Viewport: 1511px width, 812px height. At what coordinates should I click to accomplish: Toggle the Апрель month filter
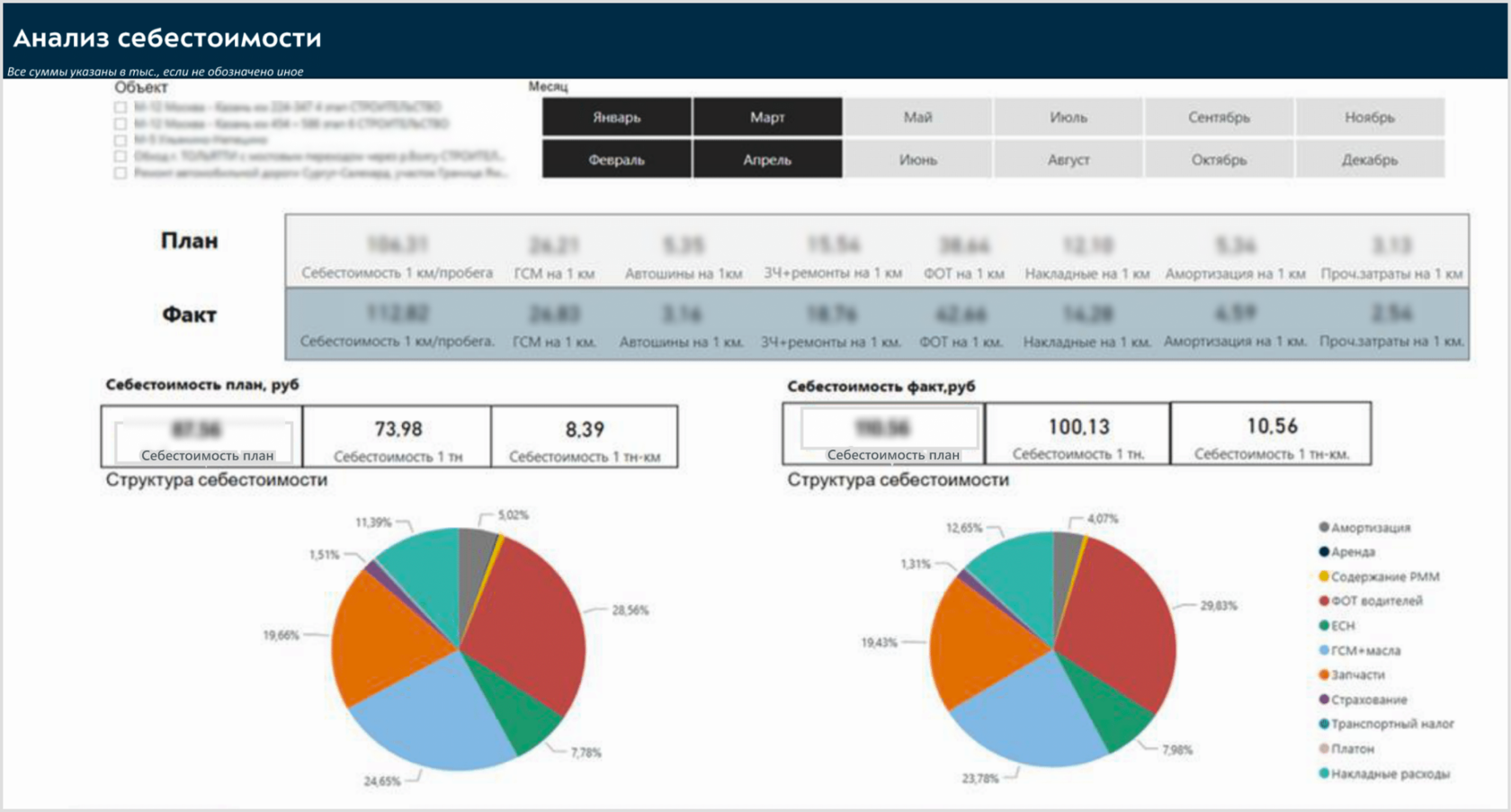tap(767, 159)
